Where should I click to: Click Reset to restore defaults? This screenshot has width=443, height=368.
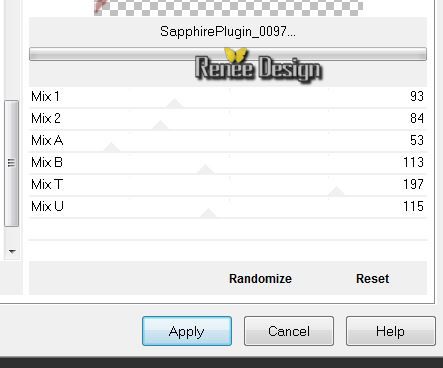click(372, 279)
